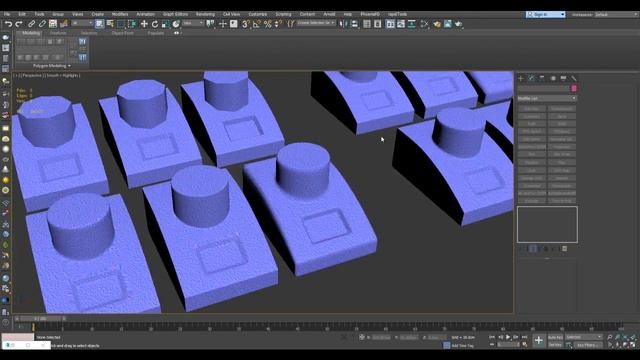Go to the end frame
The width and height of the screenshot is (640, 360).
pos(524,337)
